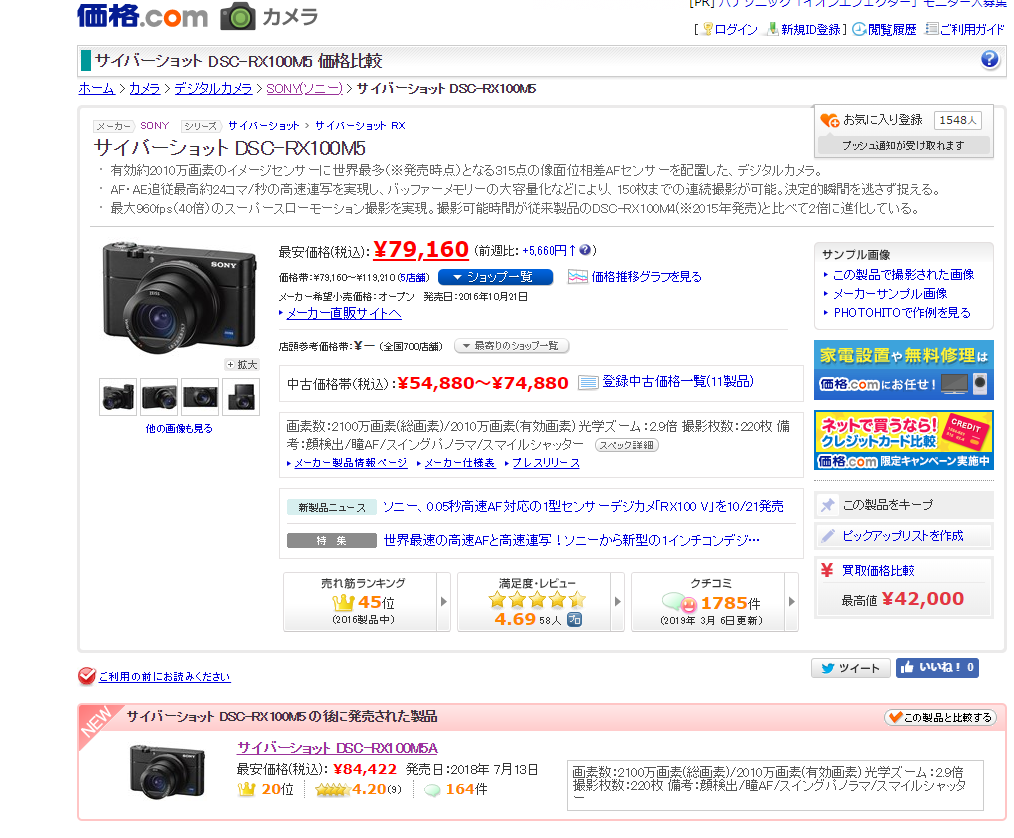The height and width of the screenshot is (838, 1014).
Task: Open この製品で撮影された画像 link
Action: pos(903,275)
